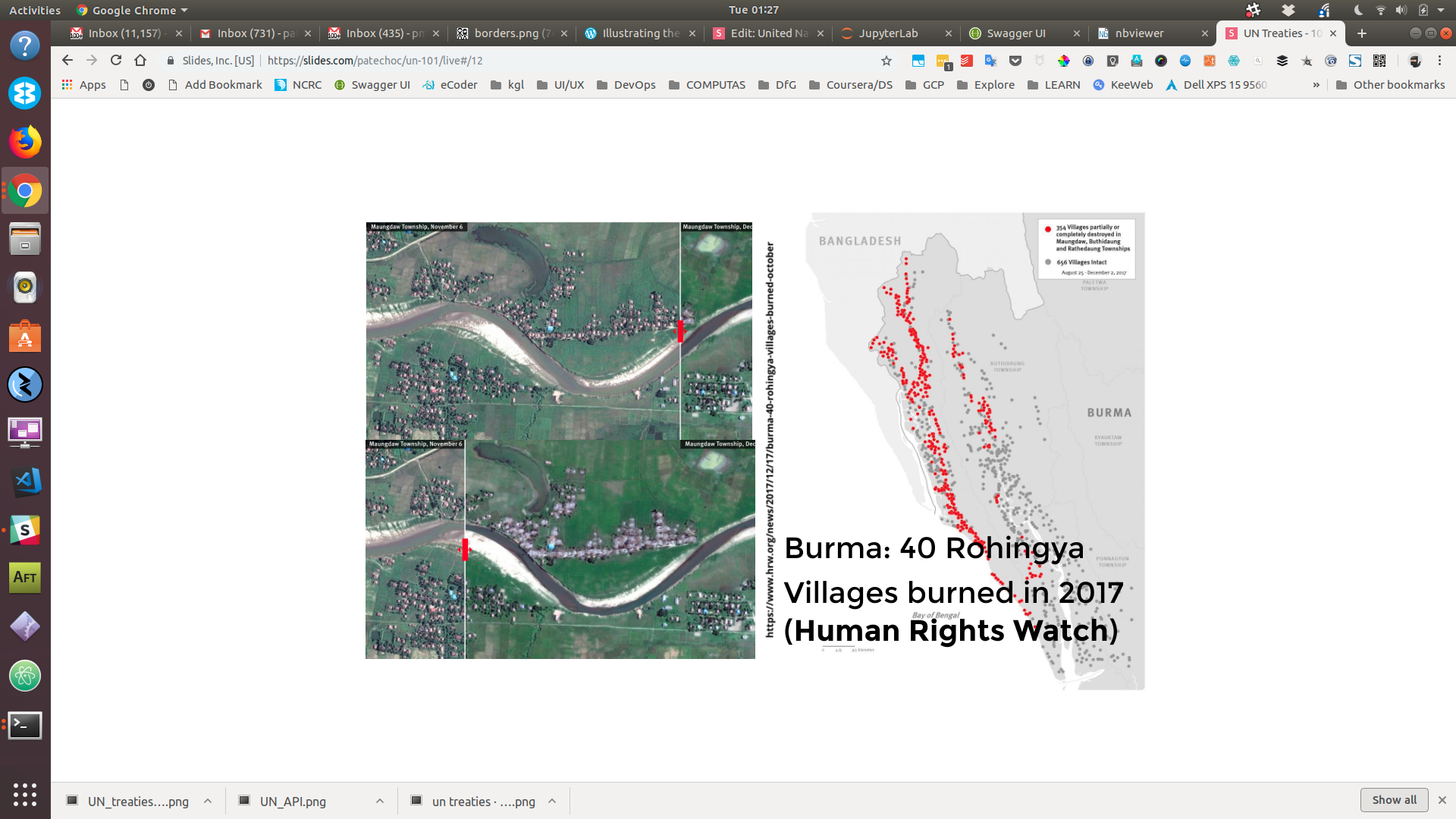Open new browser tab with plus
This screenshot has height=819, width=1456.
[x=1361, y=33]
